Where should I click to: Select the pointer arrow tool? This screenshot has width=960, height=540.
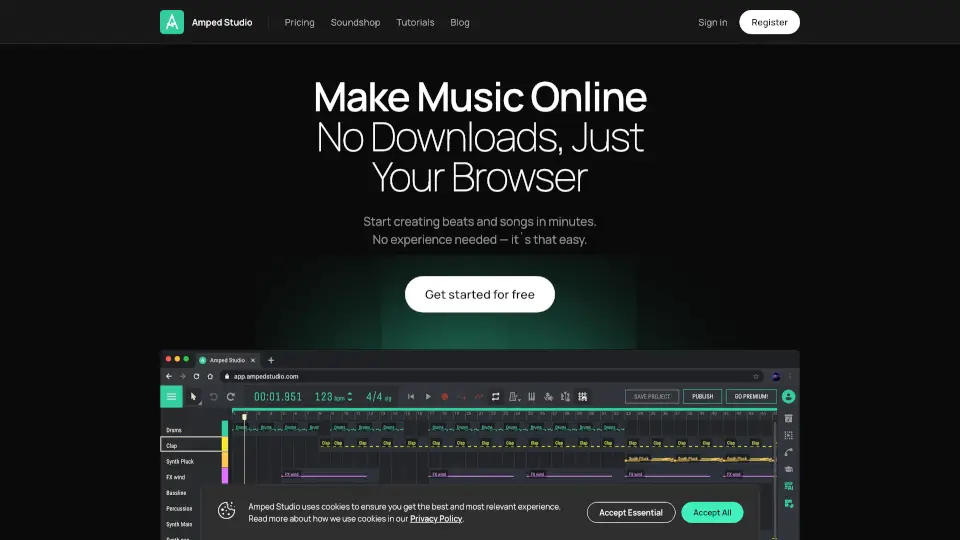click(194, 397)
